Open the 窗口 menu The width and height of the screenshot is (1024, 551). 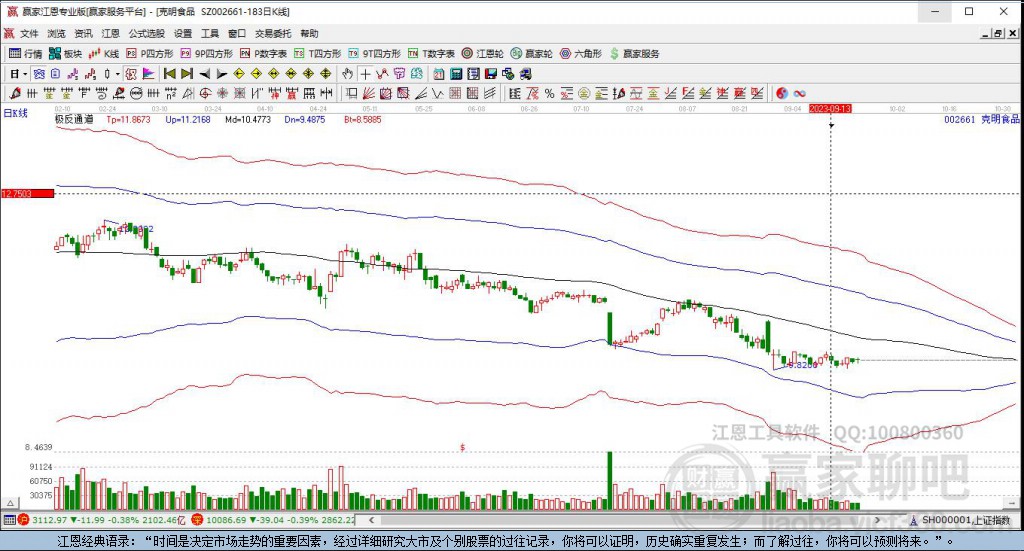[x=237, y=33]
